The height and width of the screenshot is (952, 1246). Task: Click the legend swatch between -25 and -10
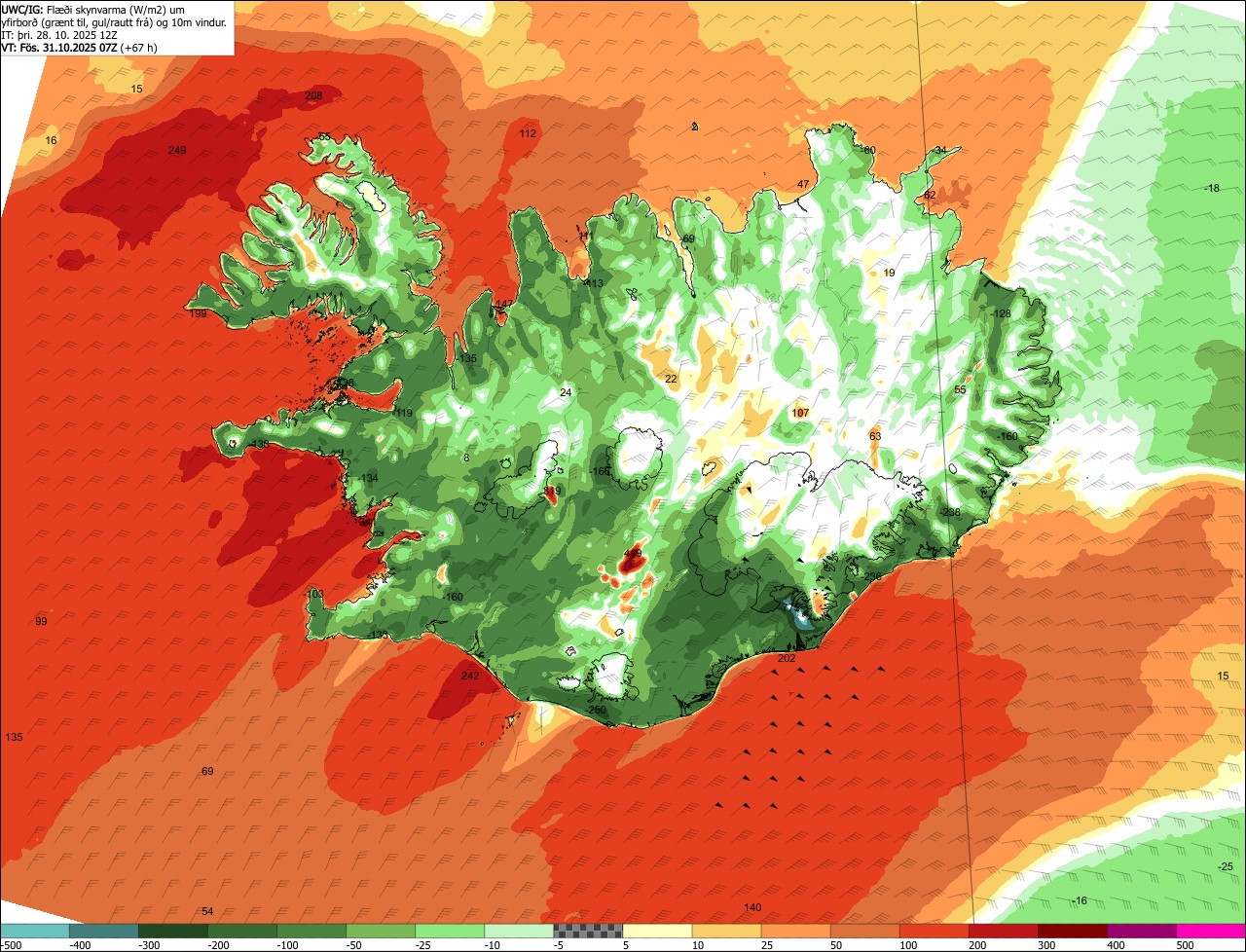tap(450, 932)
